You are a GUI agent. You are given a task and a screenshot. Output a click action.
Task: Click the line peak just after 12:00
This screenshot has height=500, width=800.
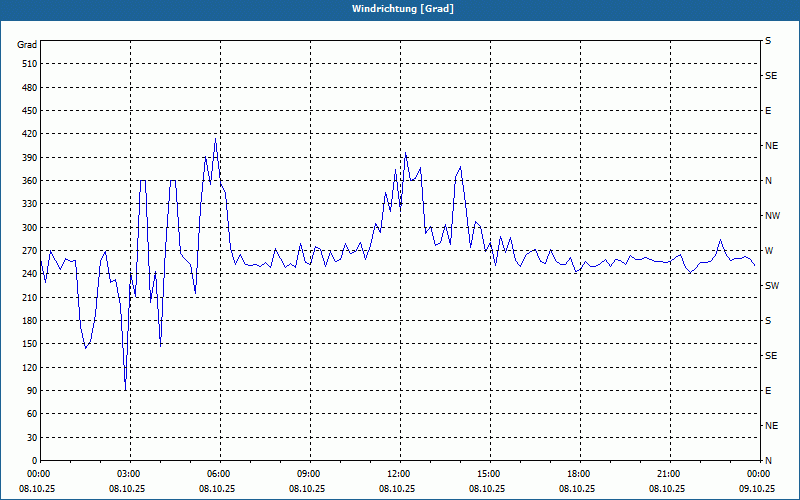coord(405,152)
